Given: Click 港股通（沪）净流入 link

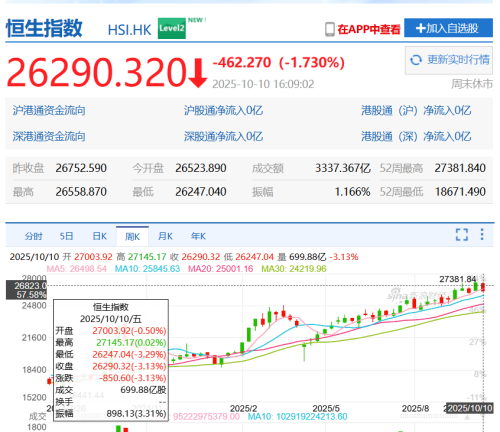Looking at the screenshot, I should (416, 110).
